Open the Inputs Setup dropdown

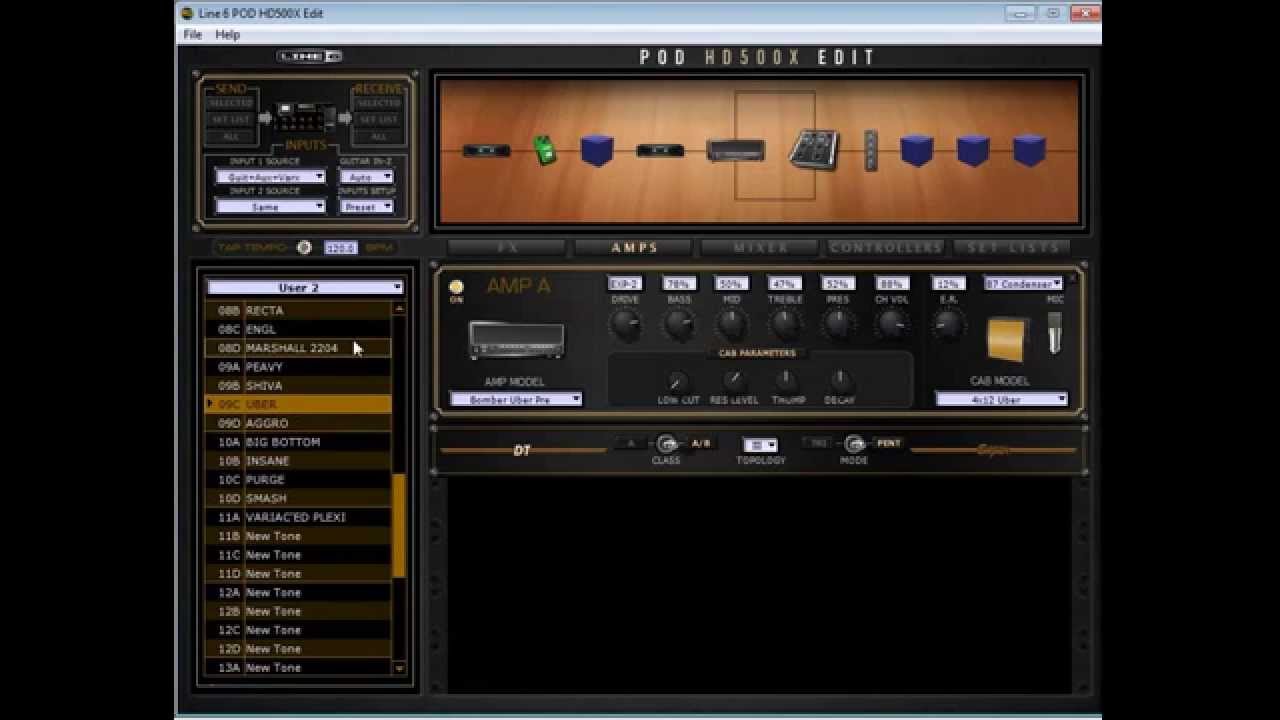point(366,207)
